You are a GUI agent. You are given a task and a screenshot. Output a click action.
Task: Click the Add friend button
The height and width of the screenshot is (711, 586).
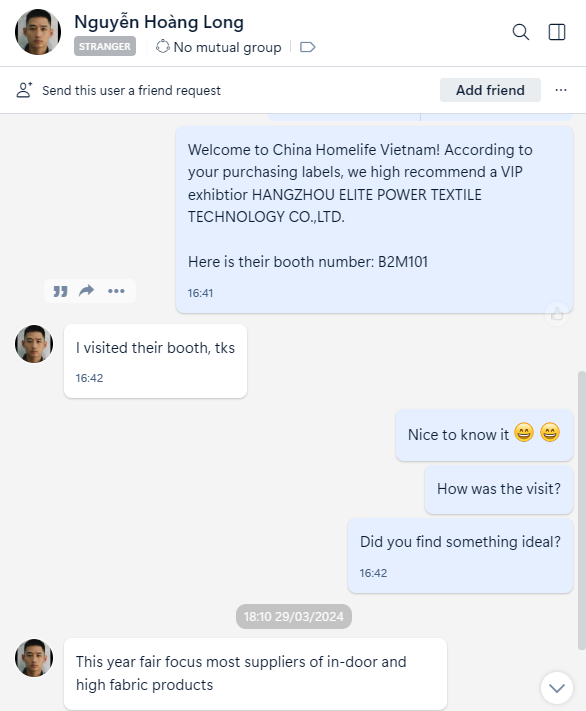pyautogui.click(x=490, y=90)
